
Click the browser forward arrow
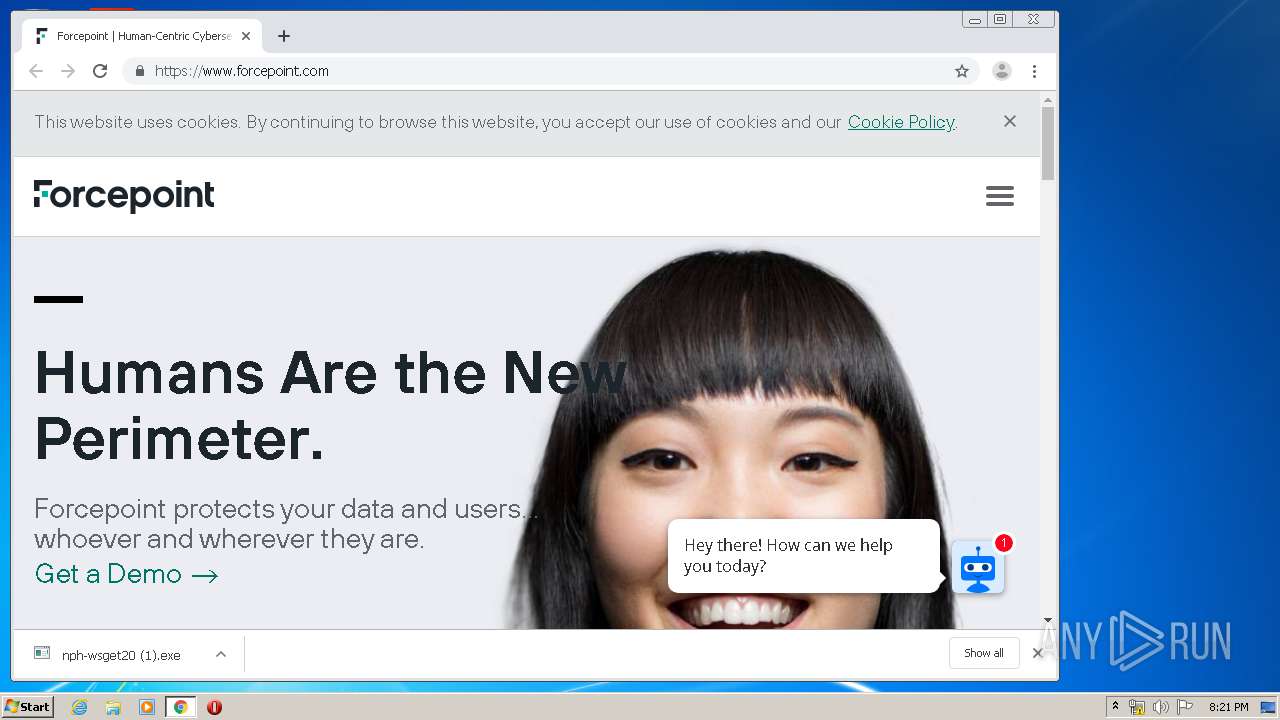pos(68,71)
